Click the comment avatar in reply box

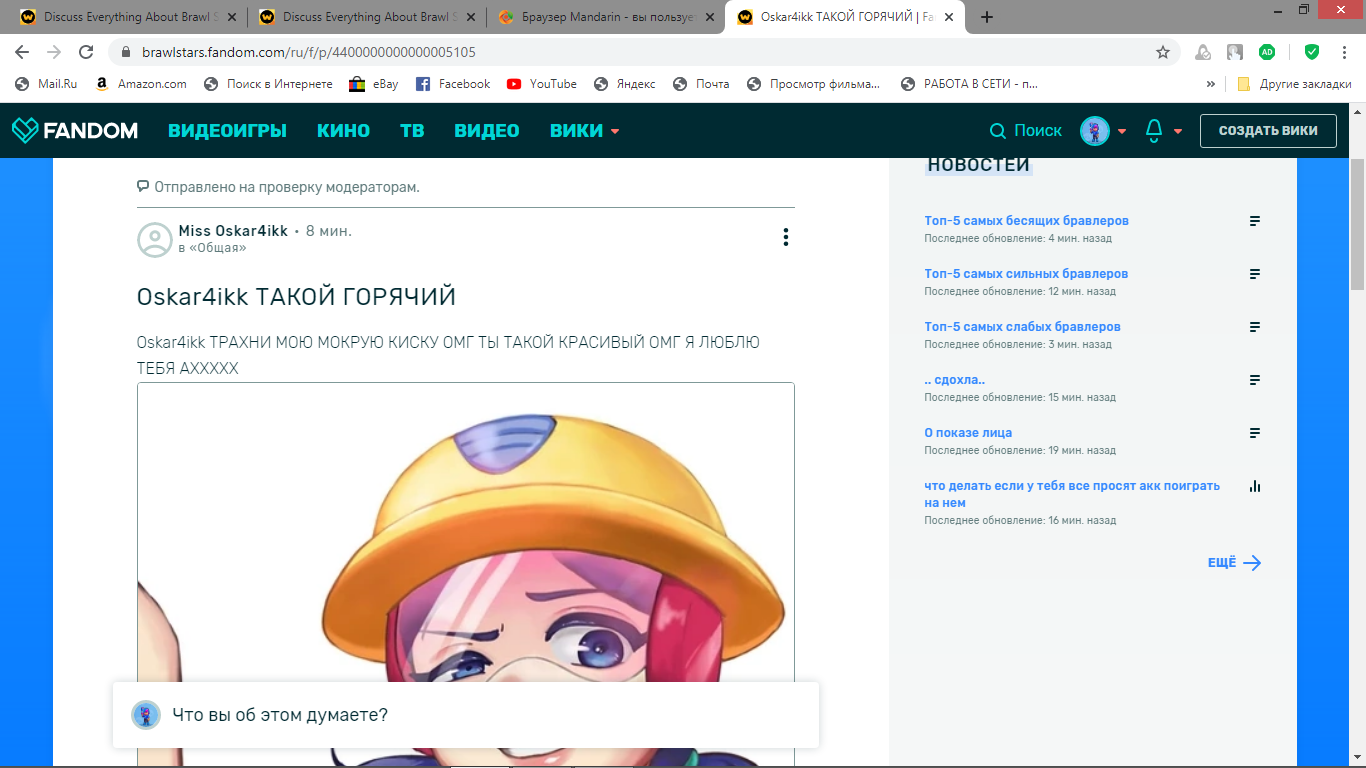pyautogui.click(x=146, y=715)
